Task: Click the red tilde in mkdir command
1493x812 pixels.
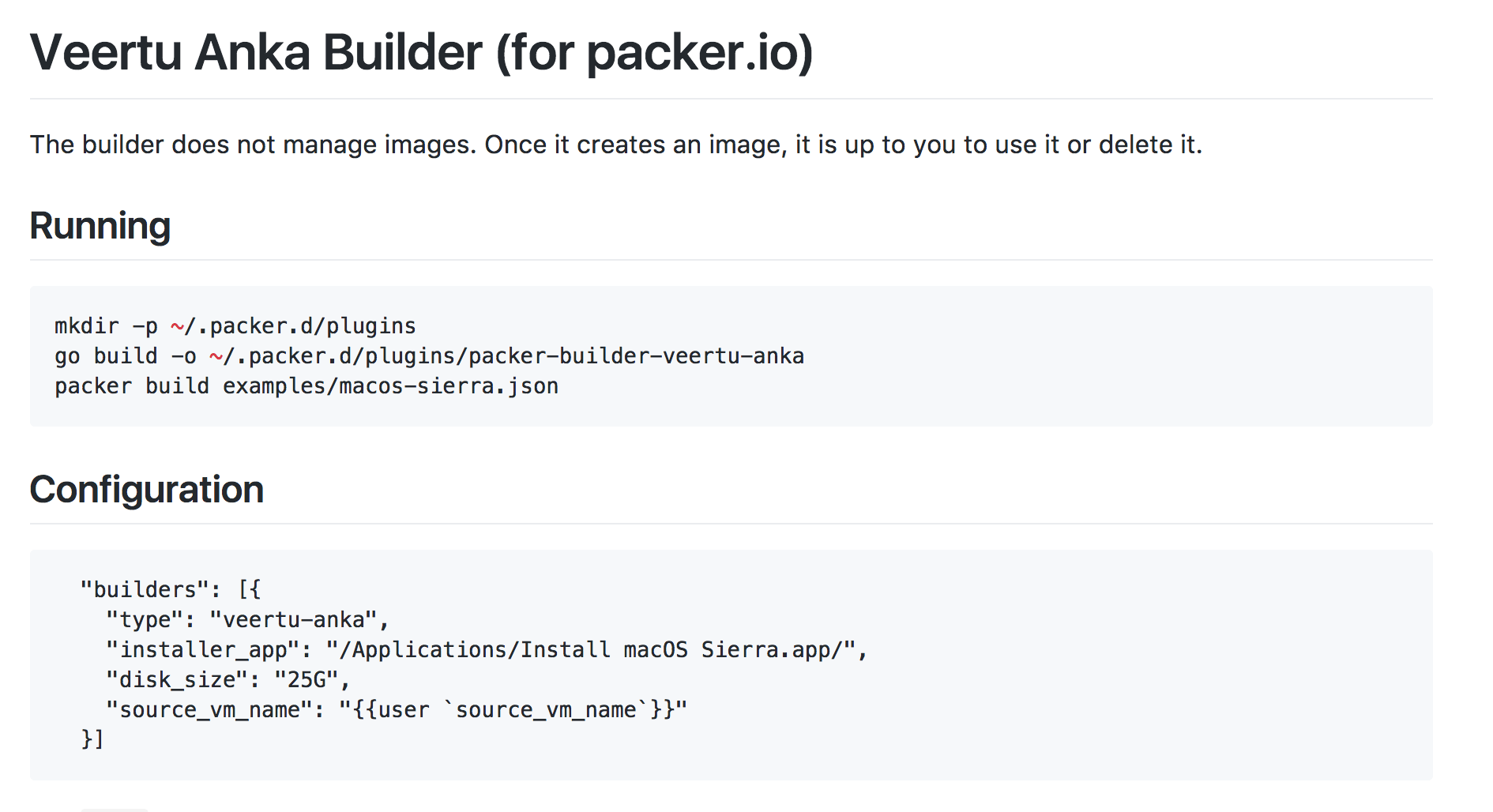Action: [177, 325]
